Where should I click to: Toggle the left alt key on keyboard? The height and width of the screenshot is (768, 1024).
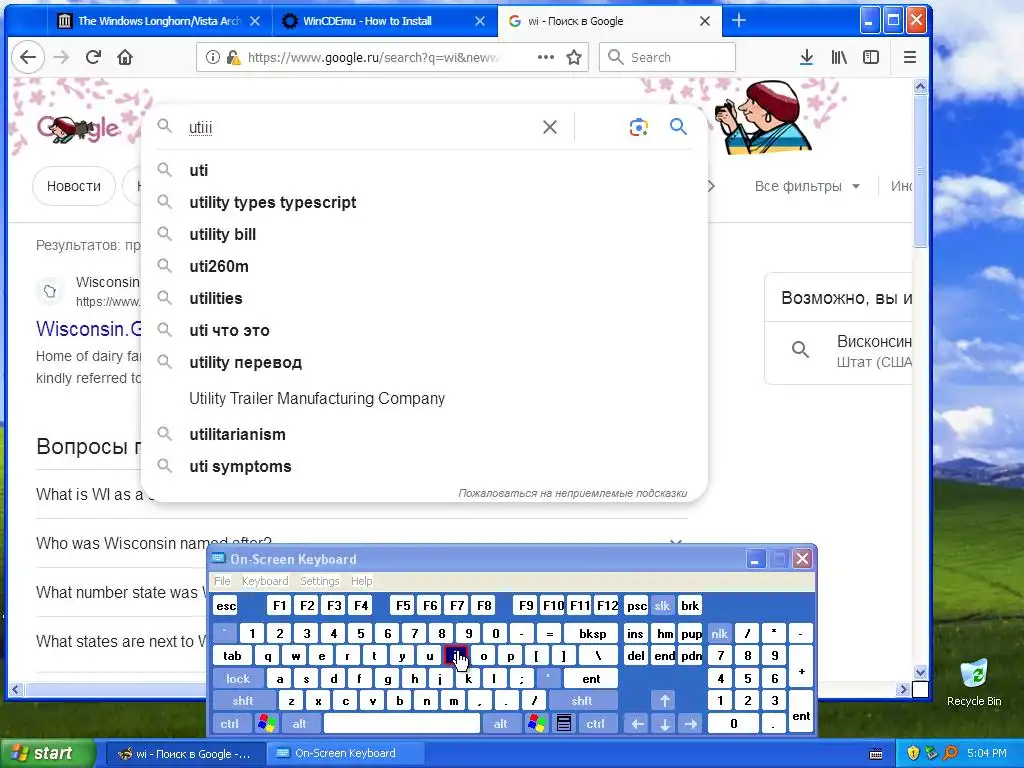[x=300, y=724]
